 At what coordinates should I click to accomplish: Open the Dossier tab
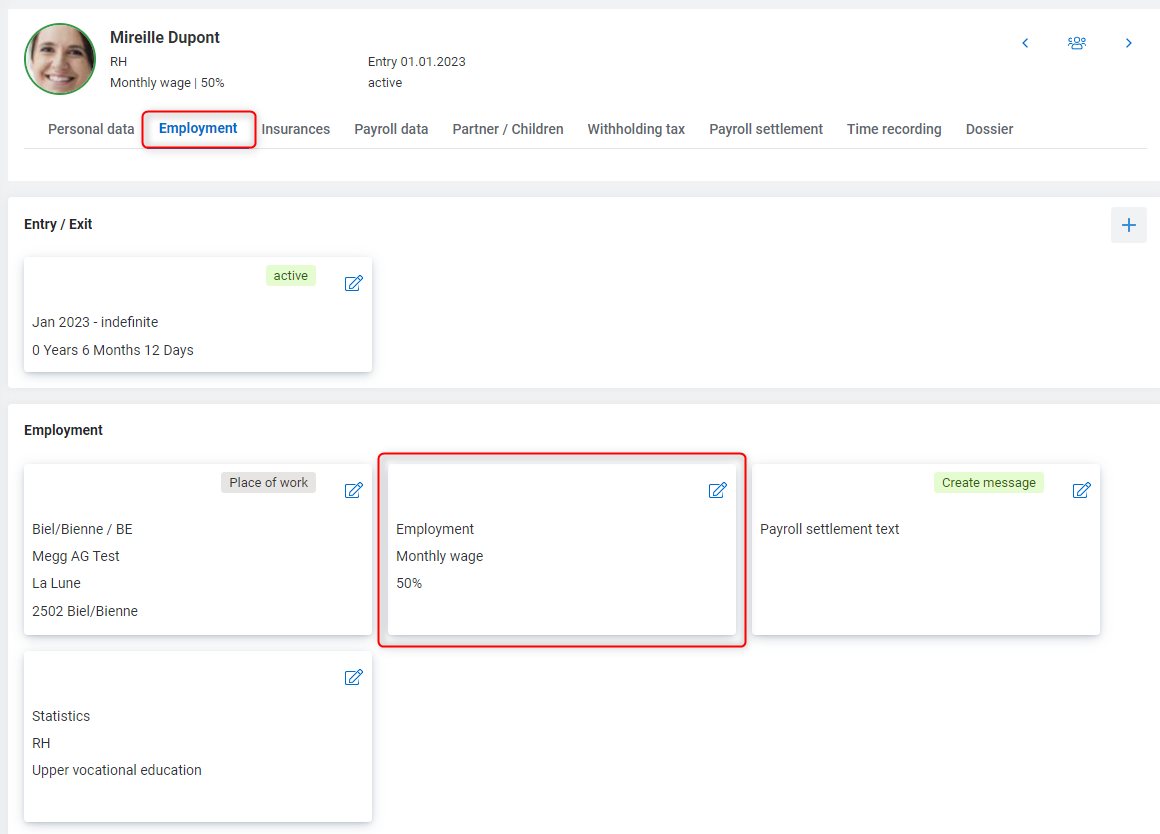989,129
